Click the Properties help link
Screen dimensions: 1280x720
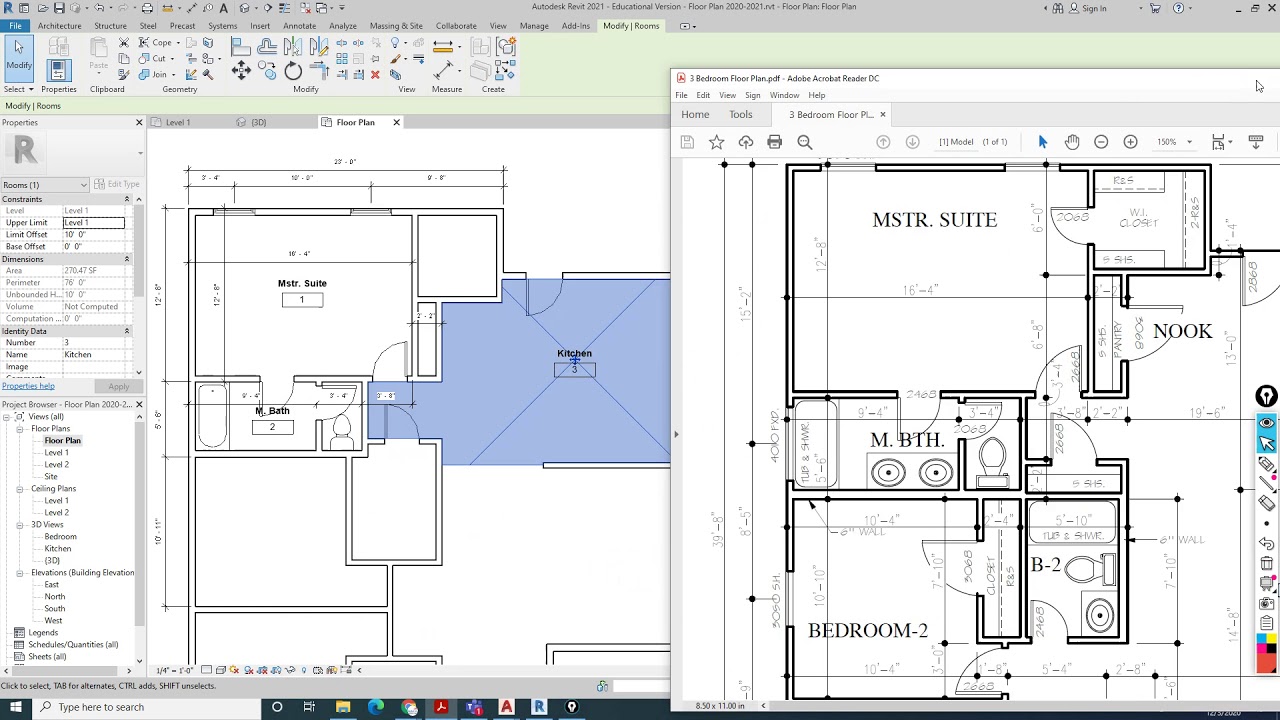28,386
